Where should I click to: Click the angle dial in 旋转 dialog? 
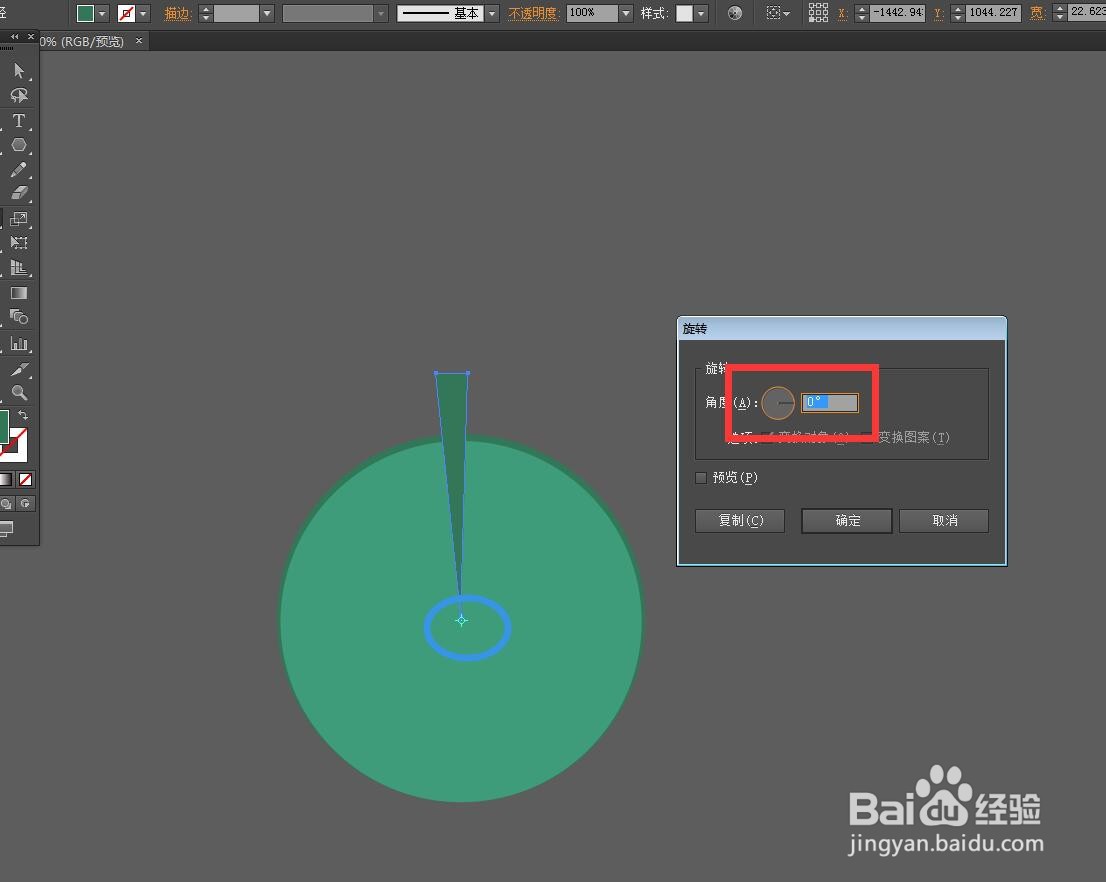(x=778, y=403)
